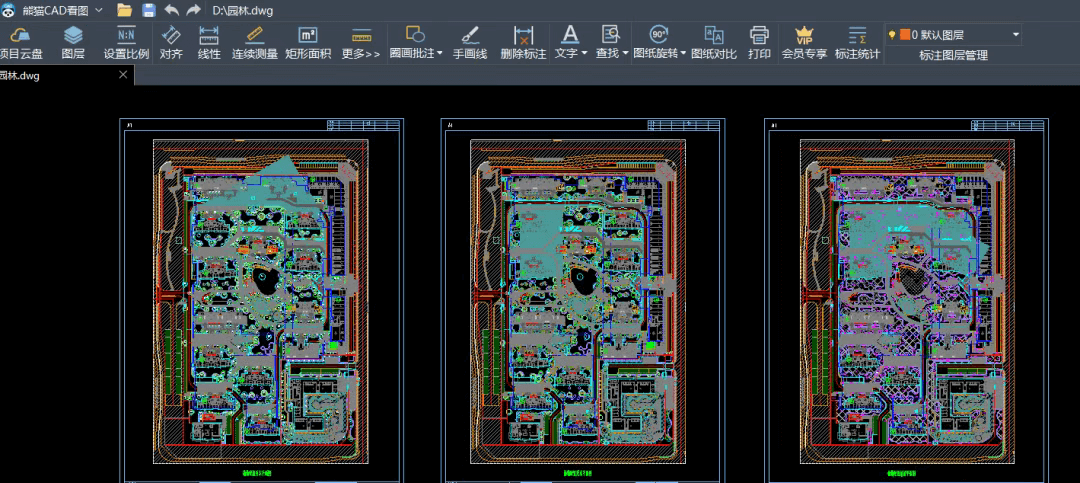
Task: Open the 熊猫CAD看图 app menu dropdown
Action: pos(98,10)
